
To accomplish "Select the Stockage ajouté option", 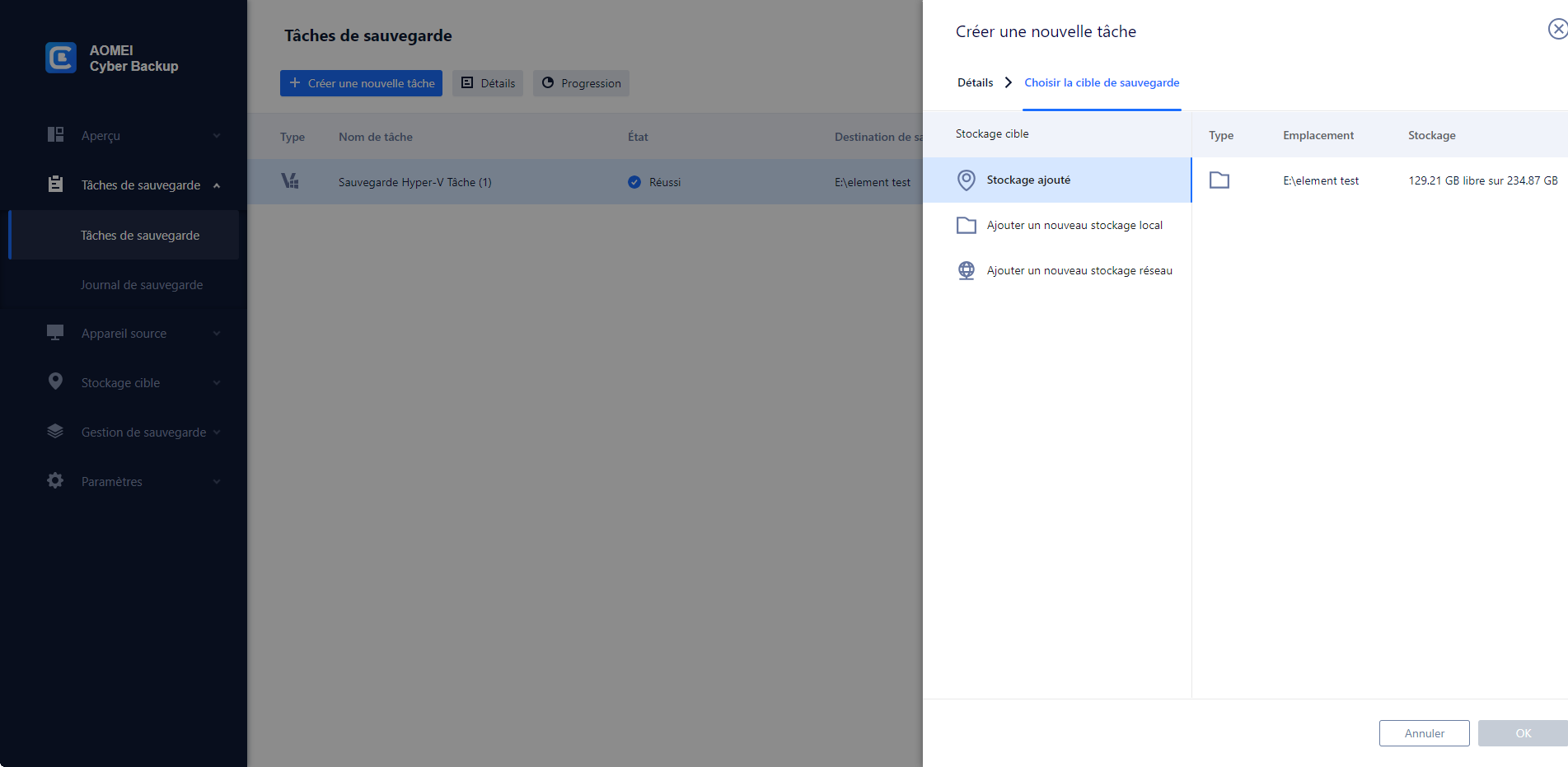I will click(1028, 180).
